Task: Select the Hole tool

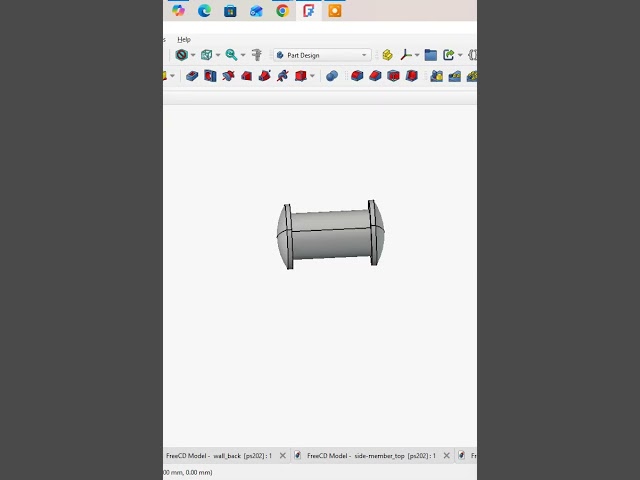Action: 210,76
